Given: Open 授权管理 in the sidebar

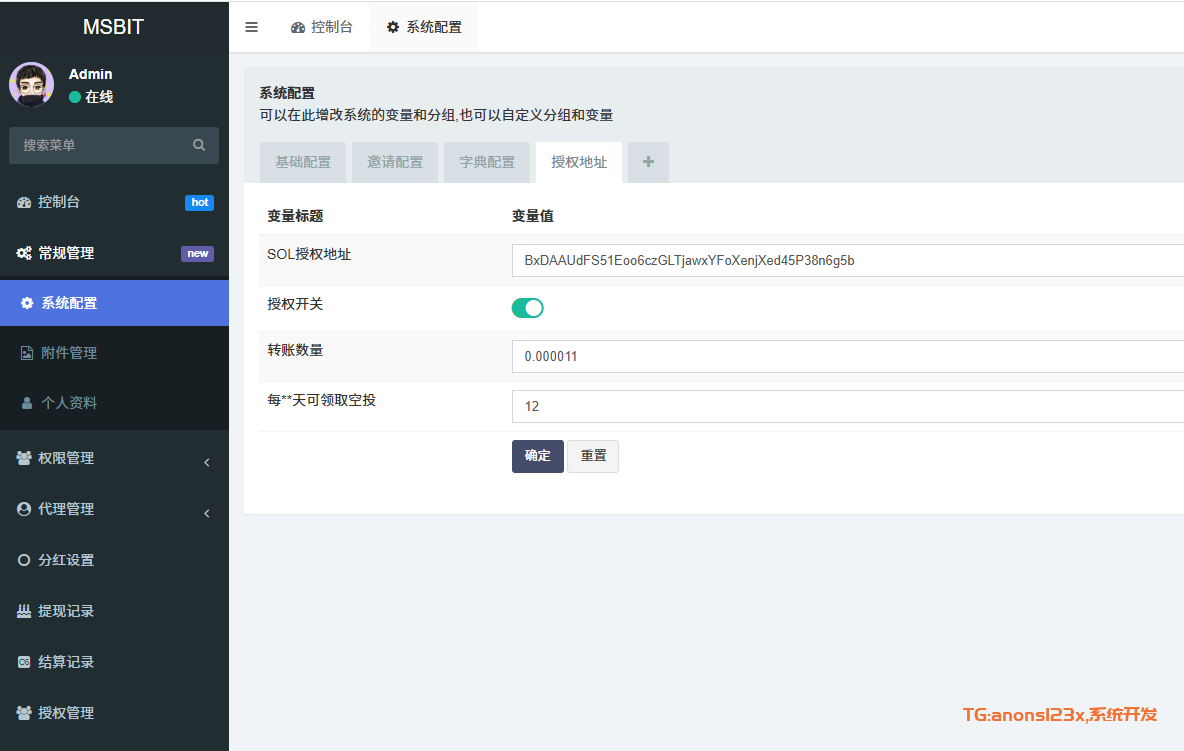Looking at the screenshot, I should (66, 713).
